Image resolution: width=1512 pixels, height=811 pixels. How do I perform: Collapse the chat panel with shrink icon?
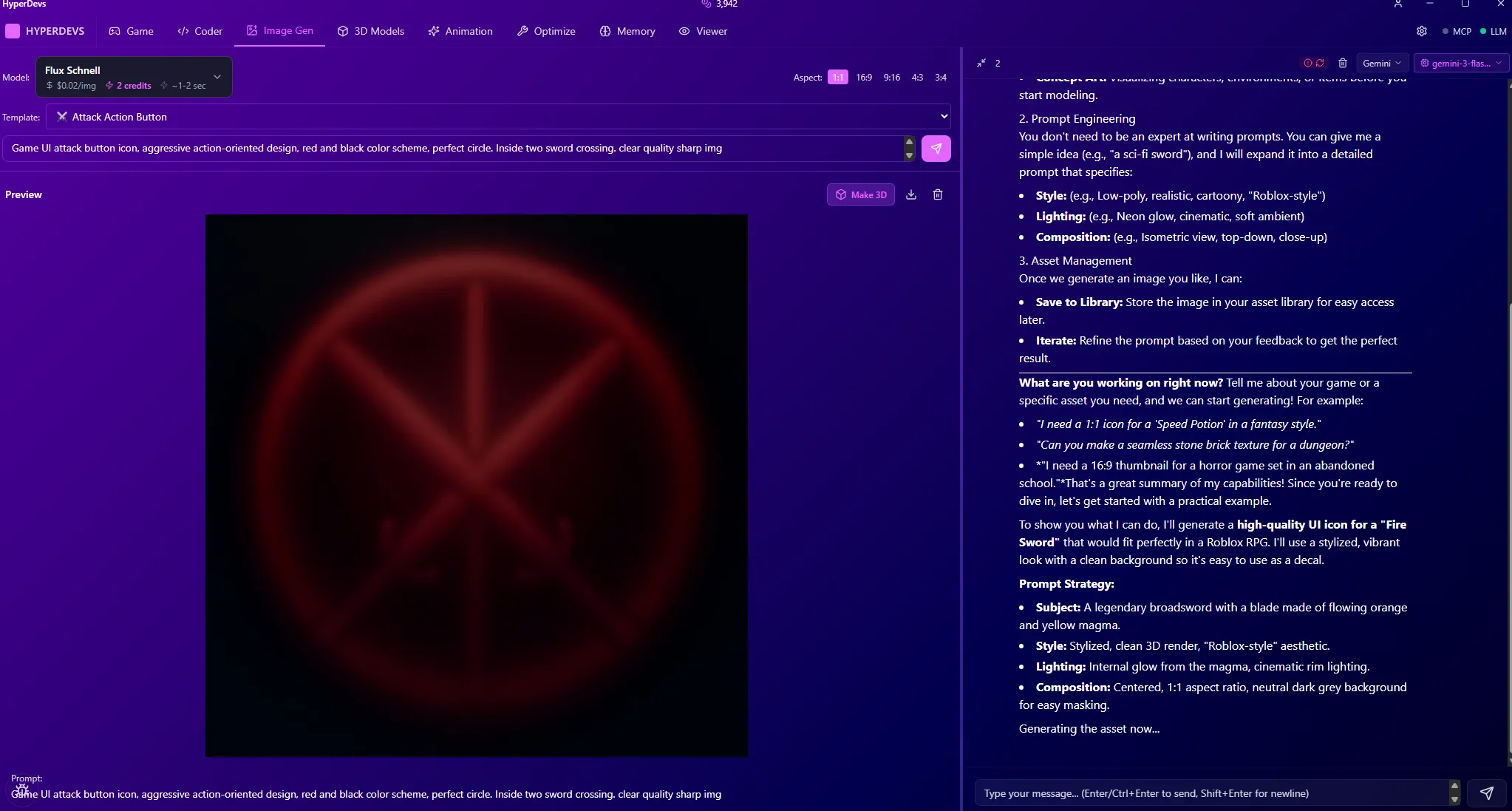coord(981,63)
